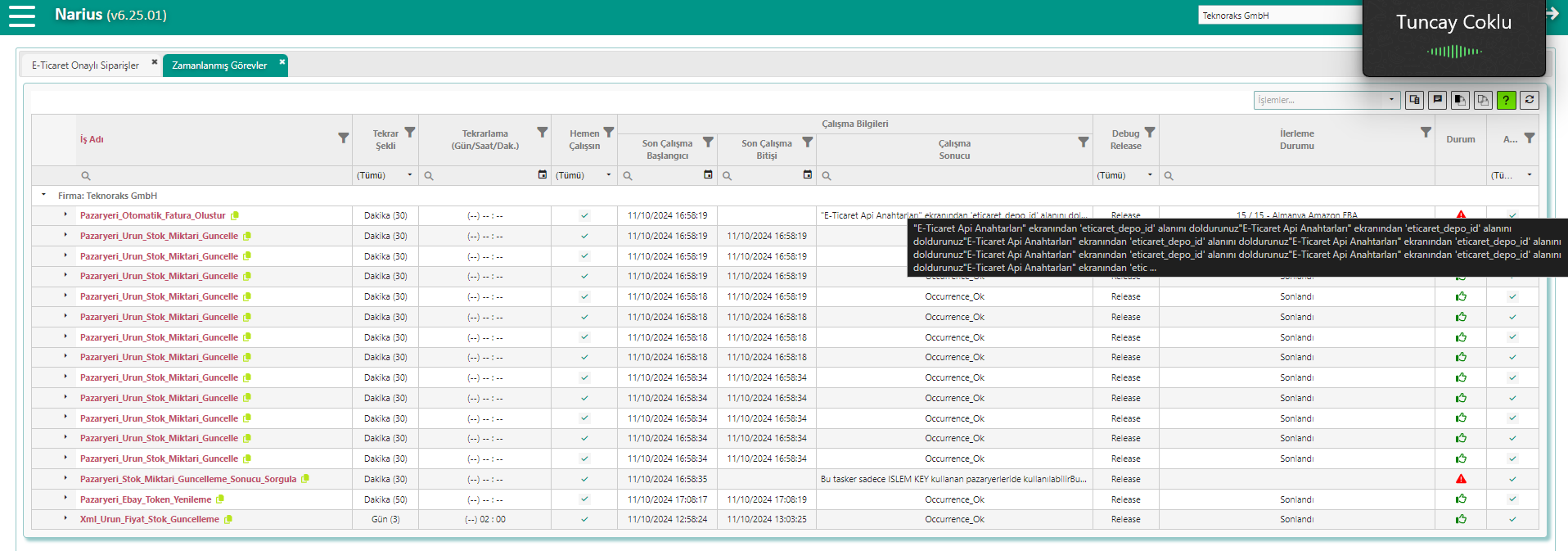Expand the Pazaryeri_Ebay_Token_Yenileme row
The height and width of the screenshot is (551, 1568).
[x=65, y=499]
